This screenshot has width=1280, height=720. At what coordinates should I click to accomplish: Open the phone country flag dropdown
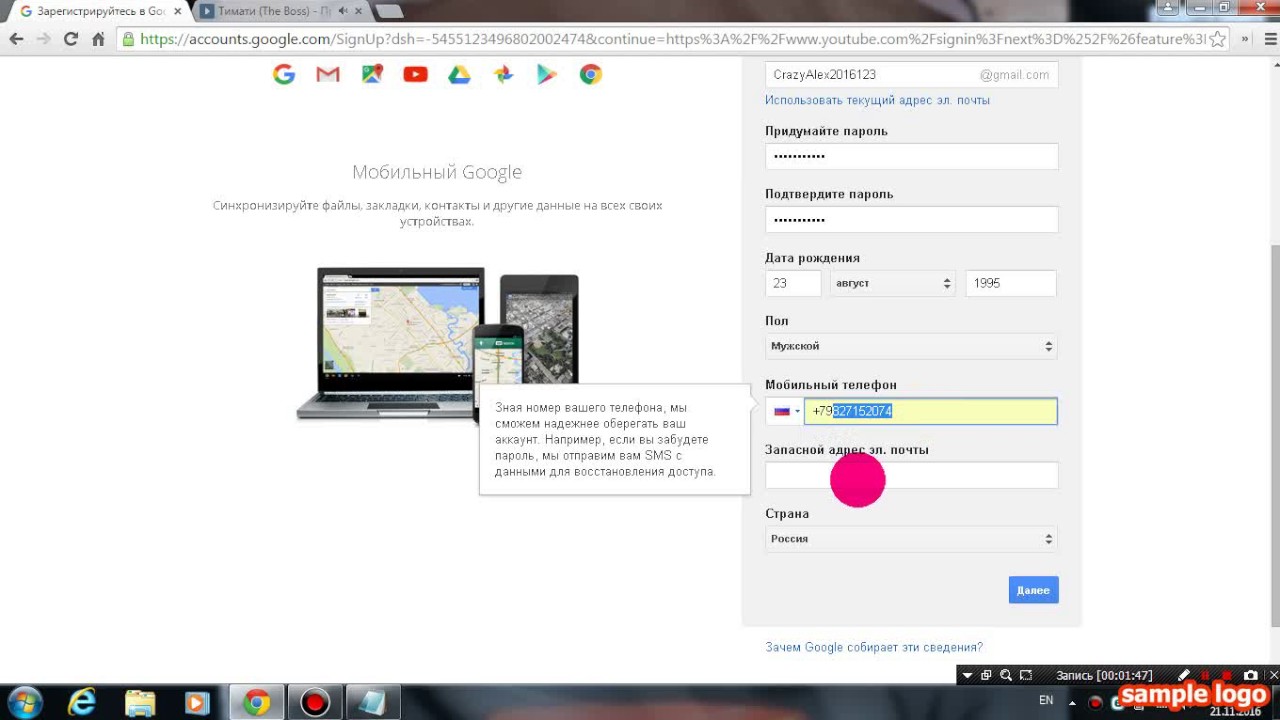pos(785,411)
